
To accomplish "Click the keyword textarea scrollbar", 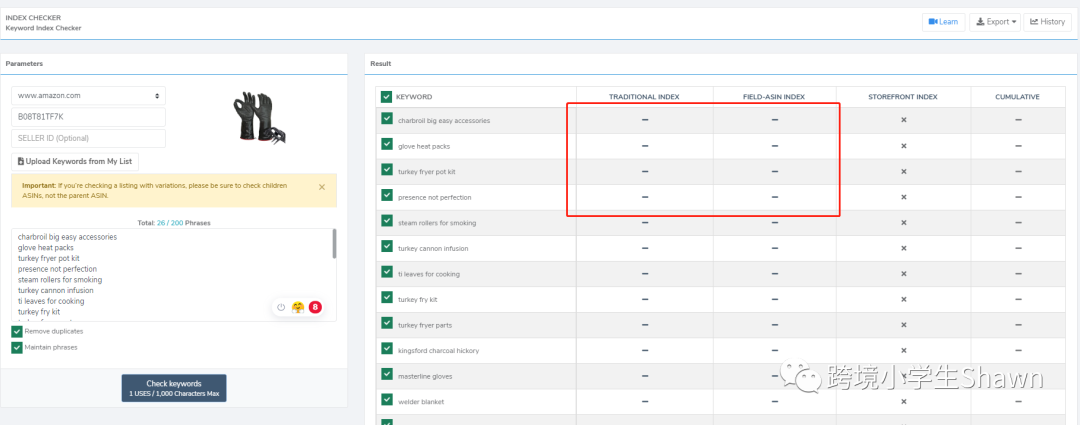I will pos(334,245).
